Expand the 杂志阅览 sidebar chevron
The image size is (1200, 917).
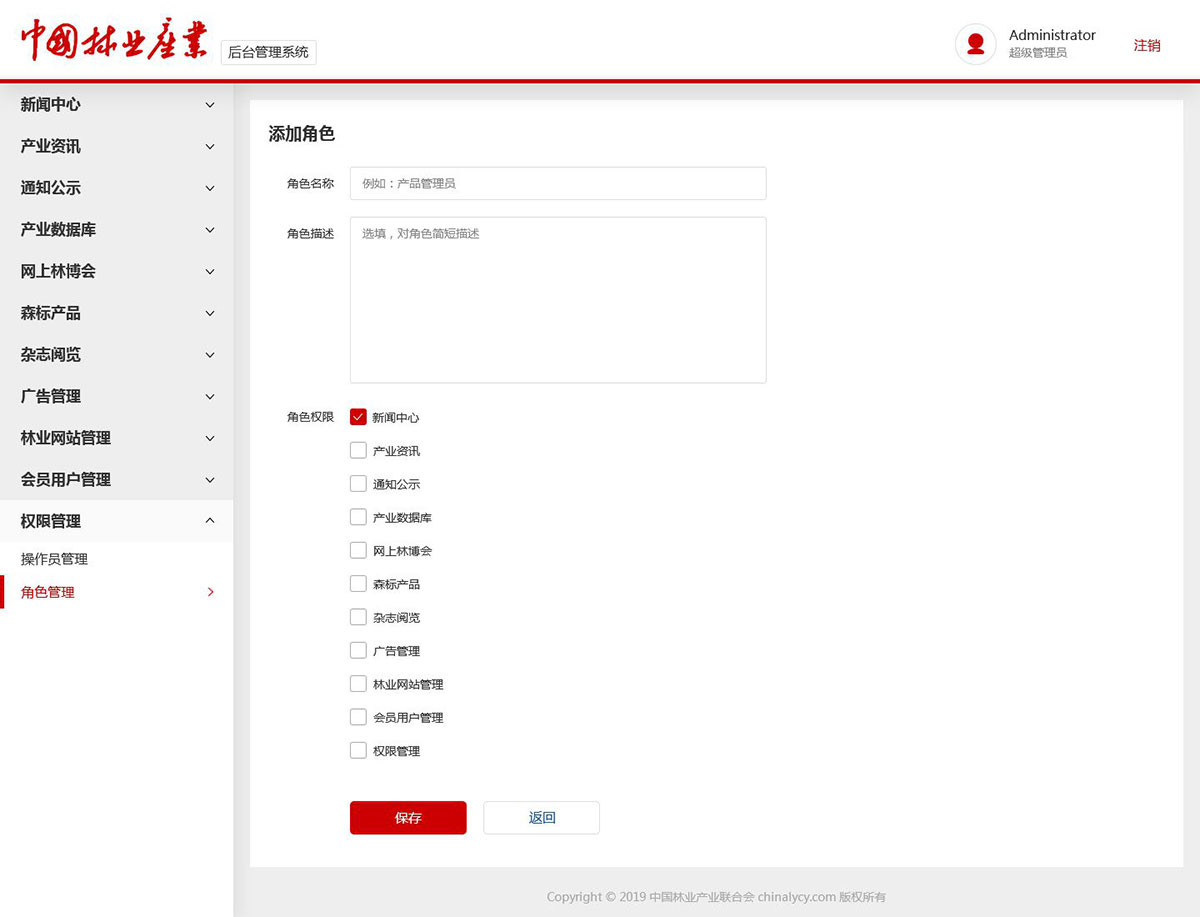[210, 355]
